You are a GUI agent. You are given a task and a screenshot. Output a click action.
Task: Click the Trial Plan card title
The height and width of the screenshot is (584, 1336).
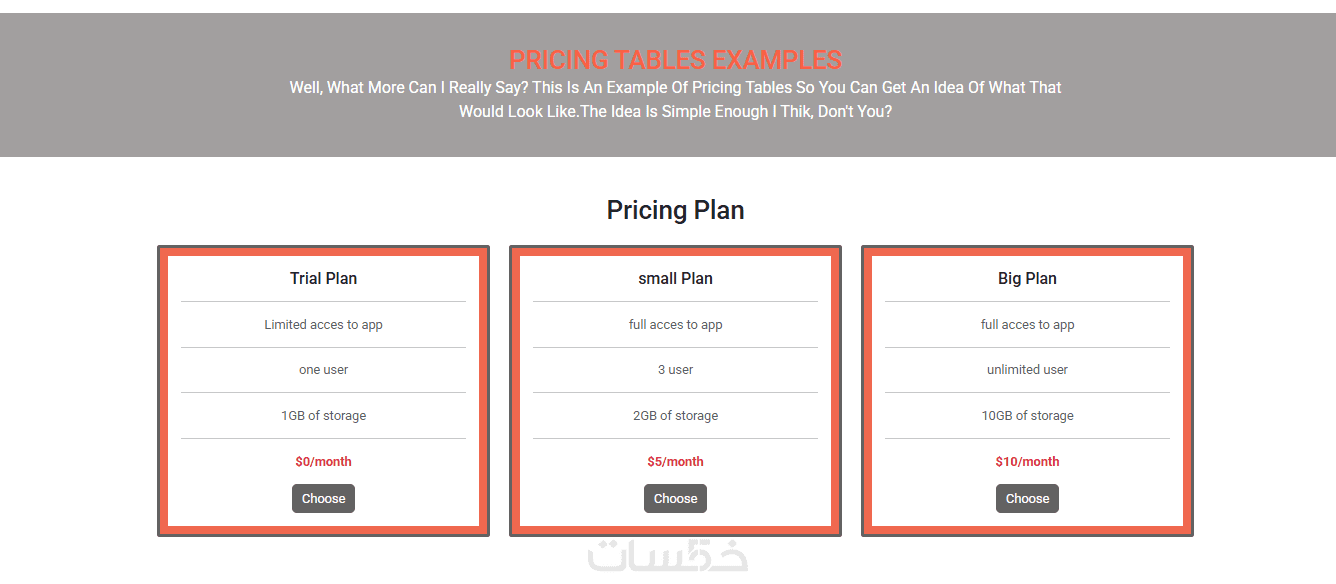click(x=323, y=278)
